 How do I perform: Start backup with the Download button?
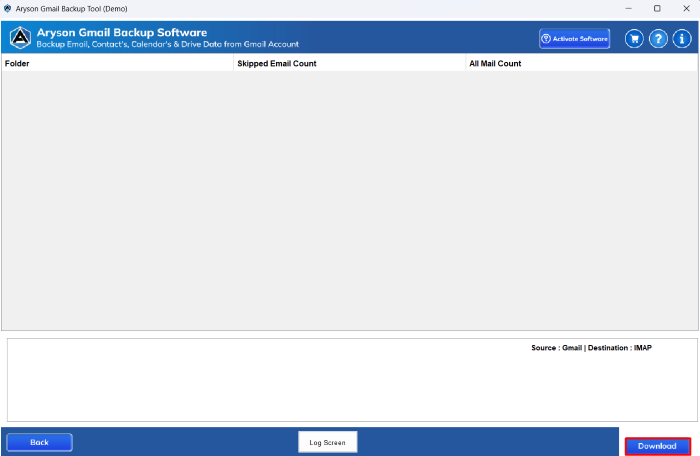pos(658,446)
